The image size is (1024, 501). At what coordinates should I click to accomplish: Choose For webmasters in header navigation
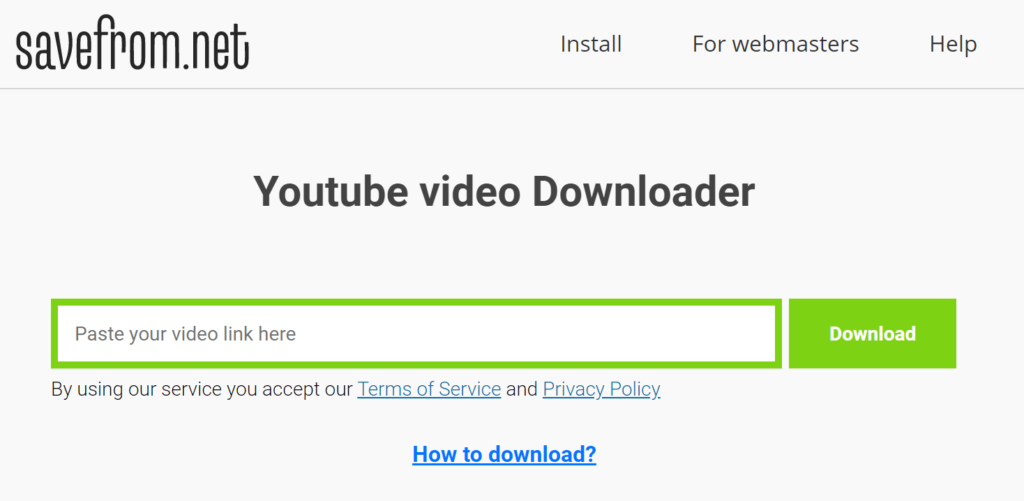tap(776, 44)
